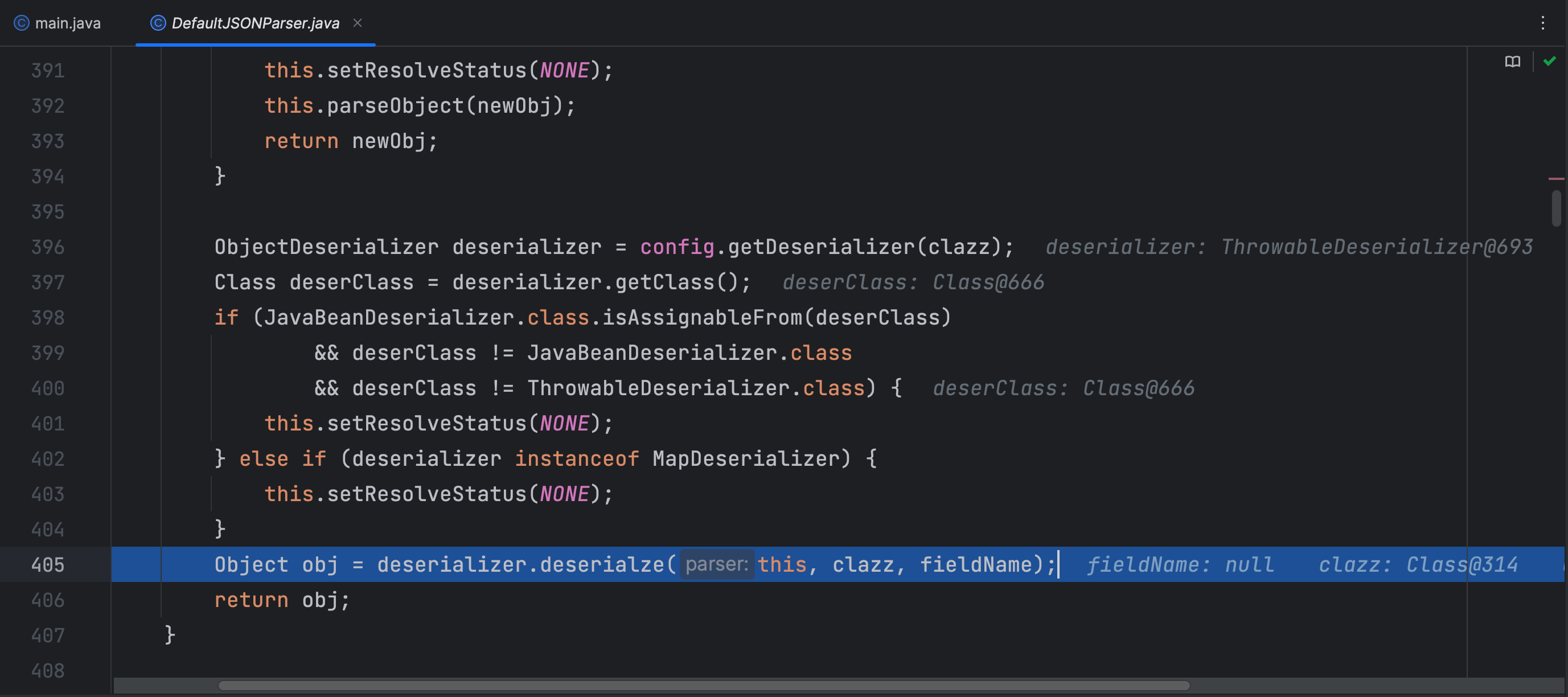Click line number 391 in gutter

click(47, 71)
